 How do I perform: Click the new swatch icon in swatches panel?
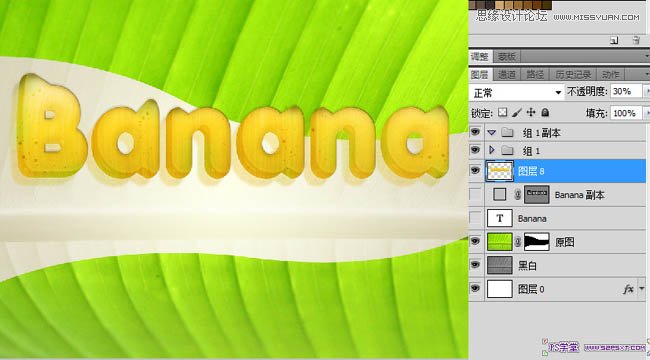tap(614, 40)
